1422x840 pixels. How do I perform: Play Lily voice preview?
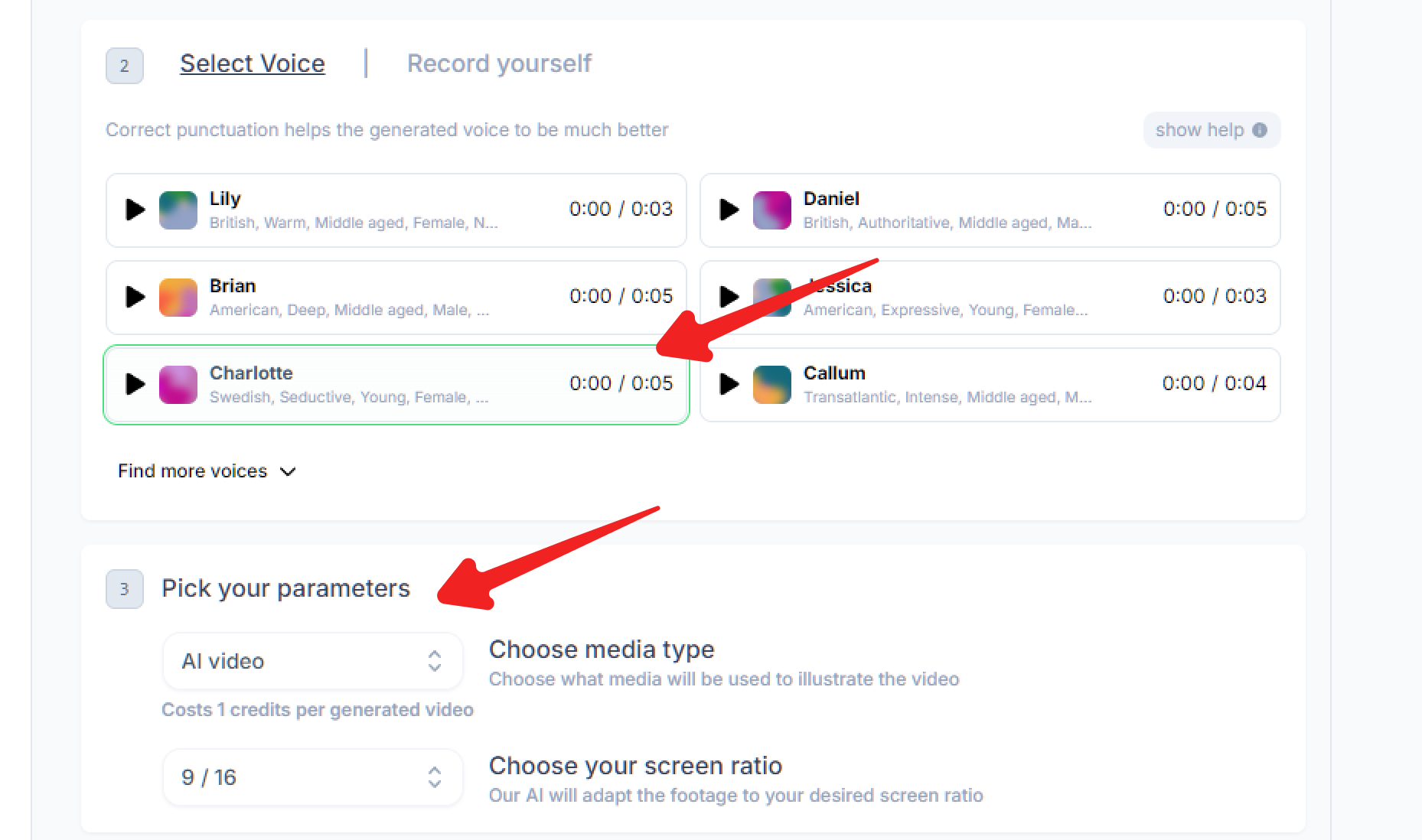point(135,210)
